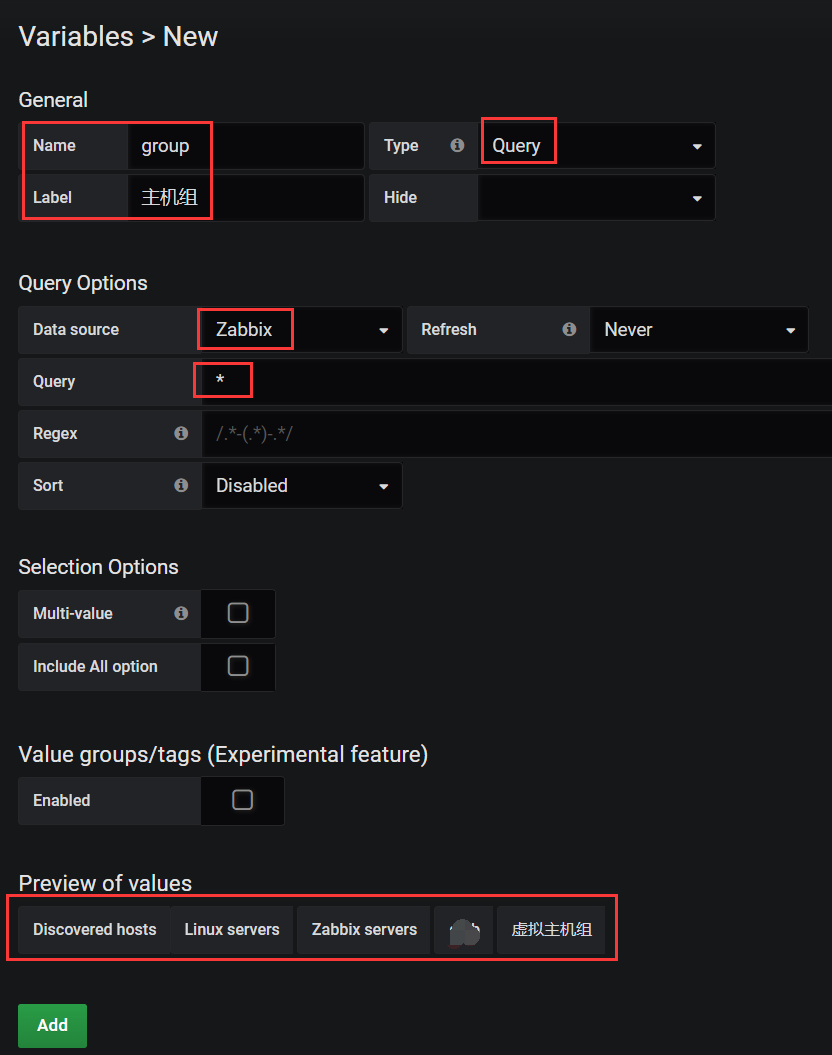Click the Sort info icon
This screenshot has width=832, height=1055.
click(x=181, y=485)
